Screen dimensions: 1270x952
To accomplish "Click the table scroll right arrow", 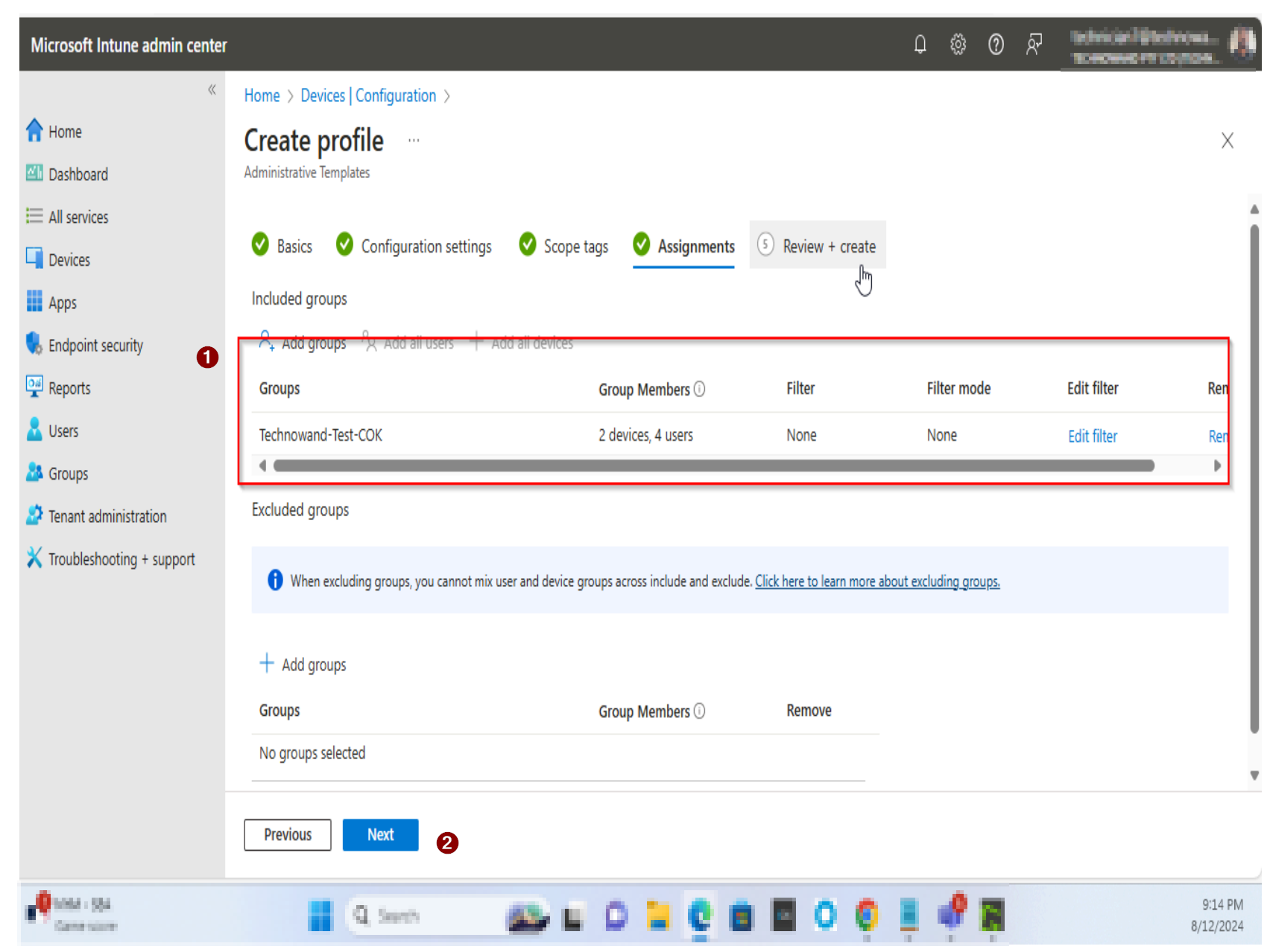I will (1217, 466).
